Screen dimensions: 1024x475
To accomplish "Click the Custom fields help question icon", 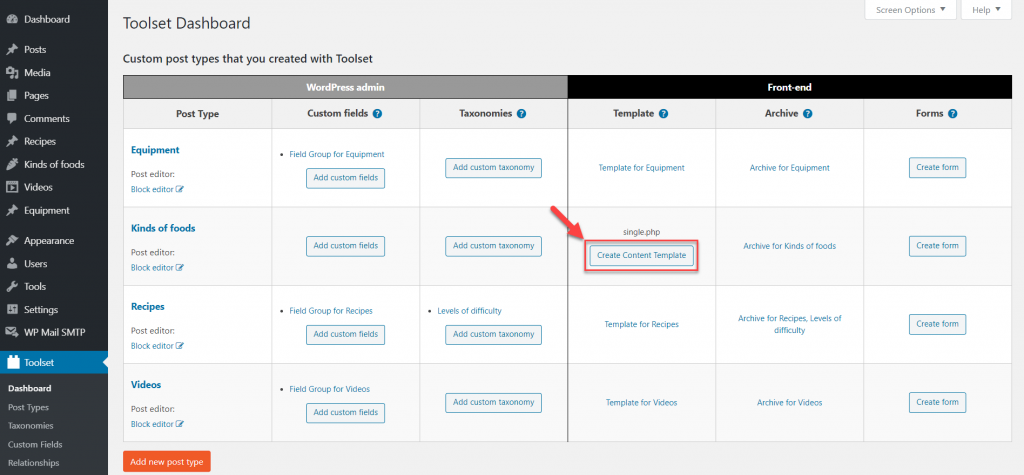I will pyautogui.click(x=377, y=114).
